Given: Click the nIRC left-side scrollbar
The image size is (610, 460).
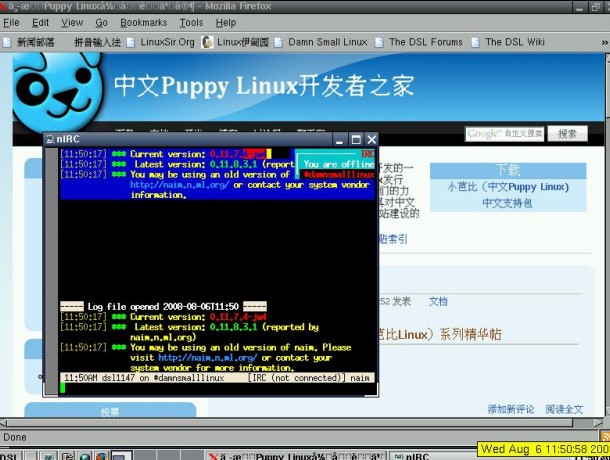Looking at the screenshot, I should (x=51, y=271).
